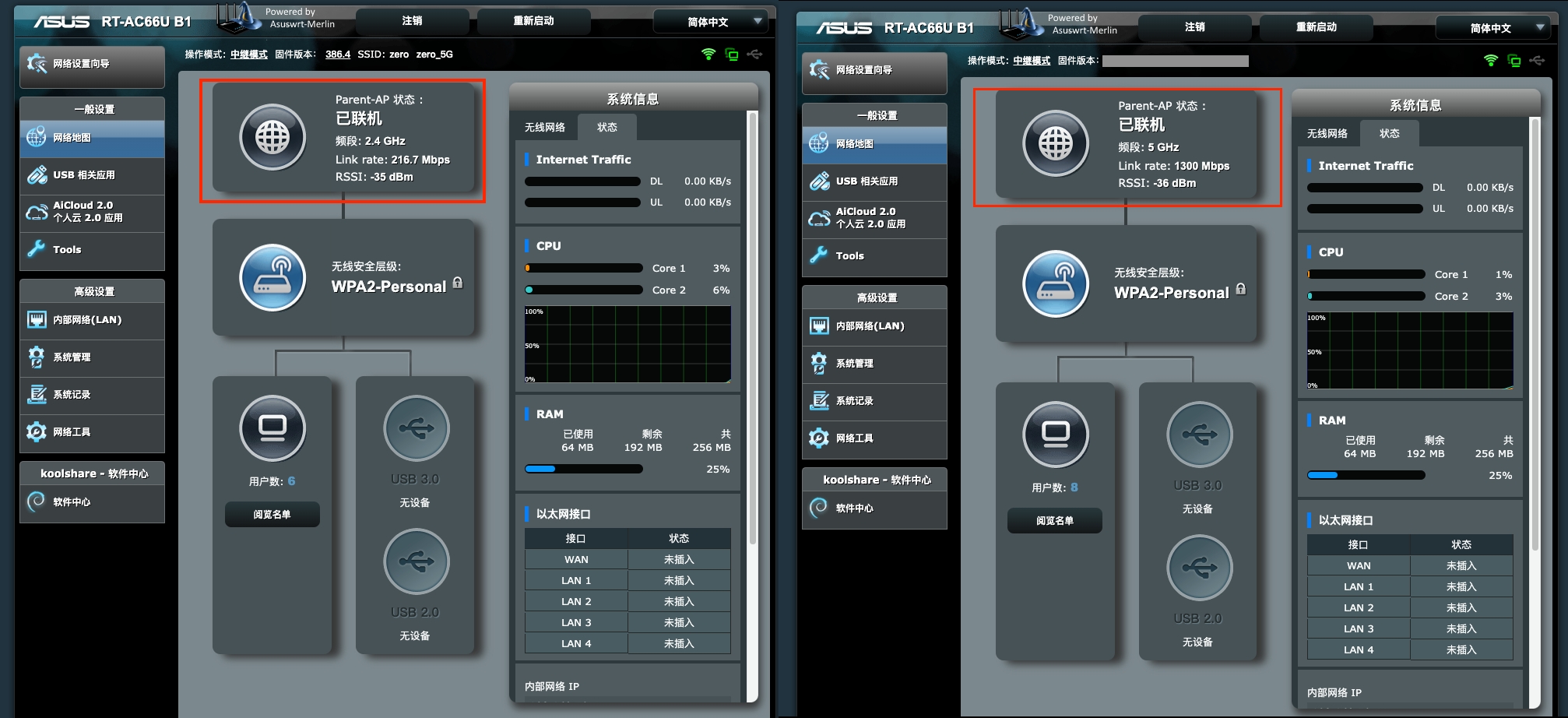Click the right window's WiFi status icon
1568x718 pixels.
[1491, 60]
